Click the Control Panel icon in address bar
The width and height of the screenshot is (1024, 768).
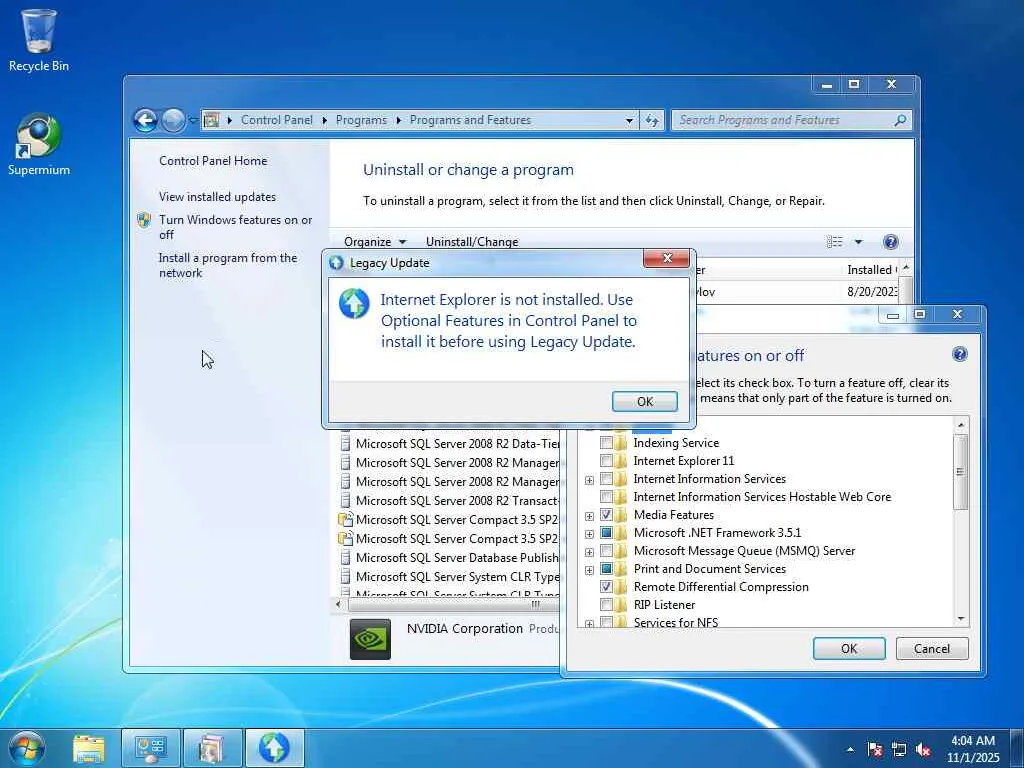[211, 120]
